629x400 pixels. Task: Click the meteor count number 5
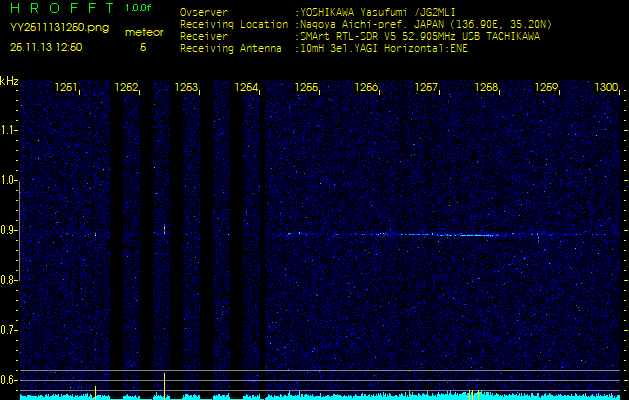pos(142,46)
